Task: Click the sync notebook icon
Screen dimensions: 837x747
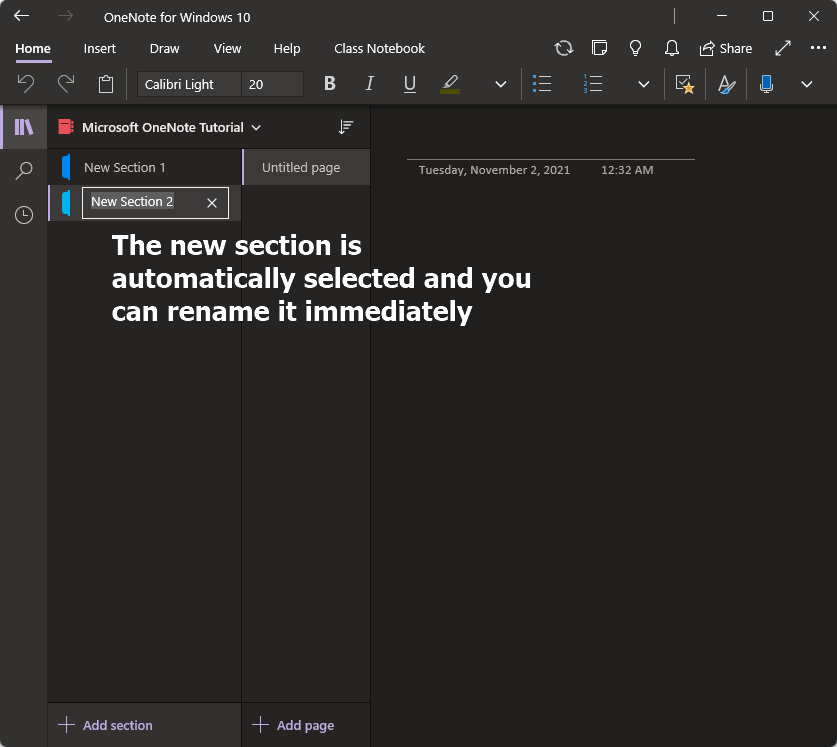Action: coord(564,49)
